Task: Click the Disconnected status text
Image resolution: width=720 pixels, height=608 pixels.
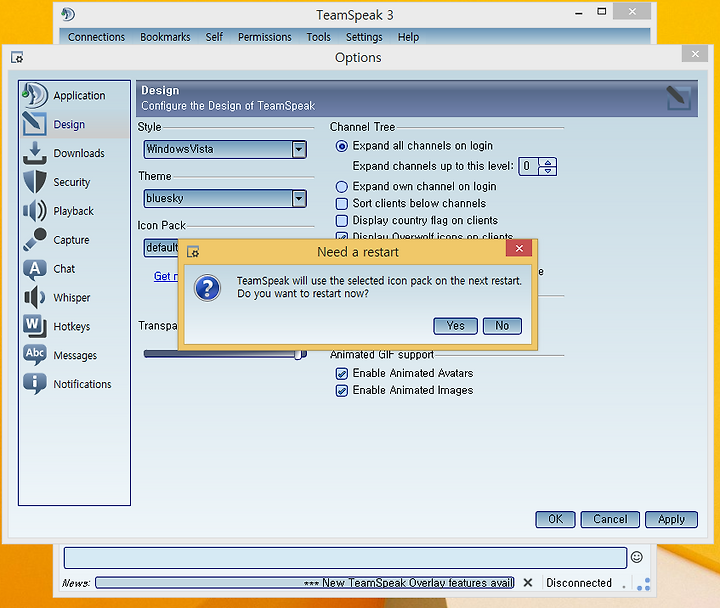Action: coord(579,583)
